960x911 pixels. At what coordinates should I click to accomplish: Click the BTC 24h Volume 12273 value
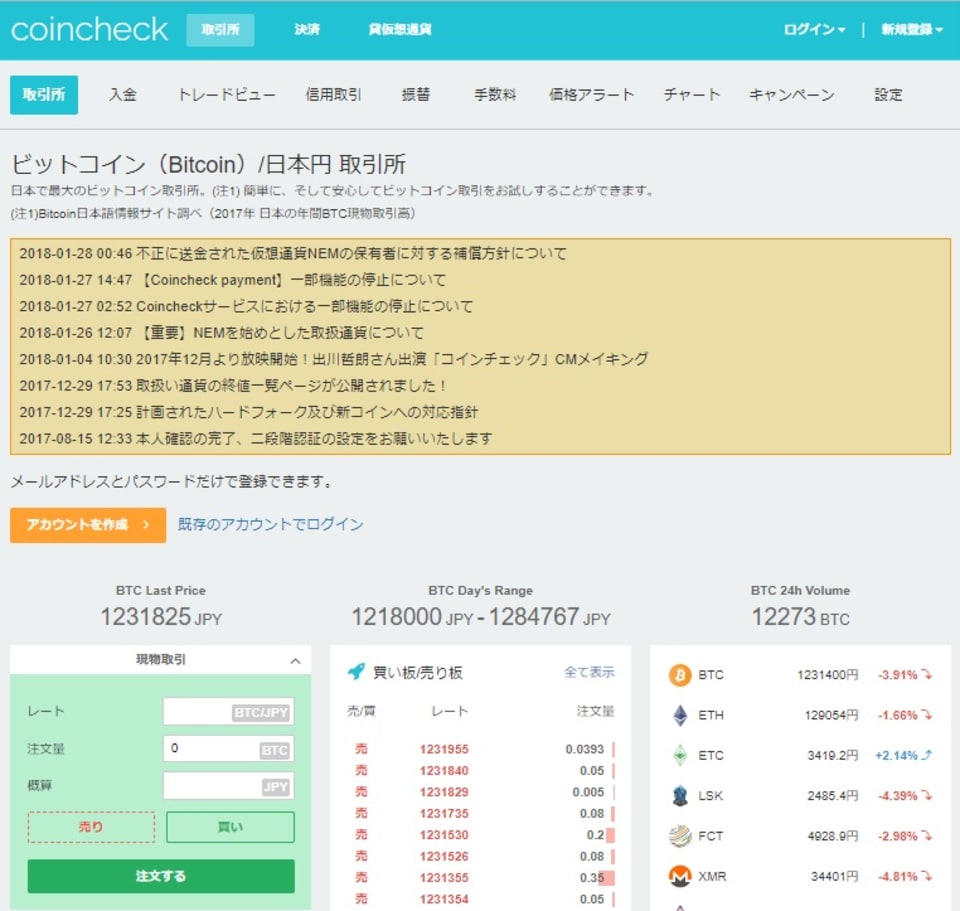pyautogui.click(x=784, y=617)
